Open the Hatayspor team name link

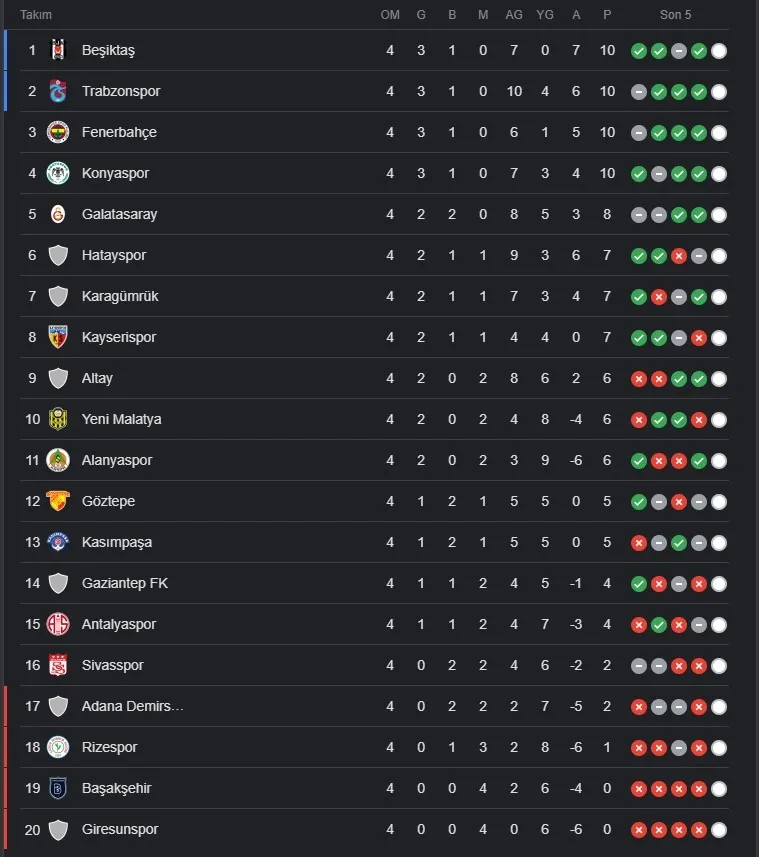[x=113, y=255]
